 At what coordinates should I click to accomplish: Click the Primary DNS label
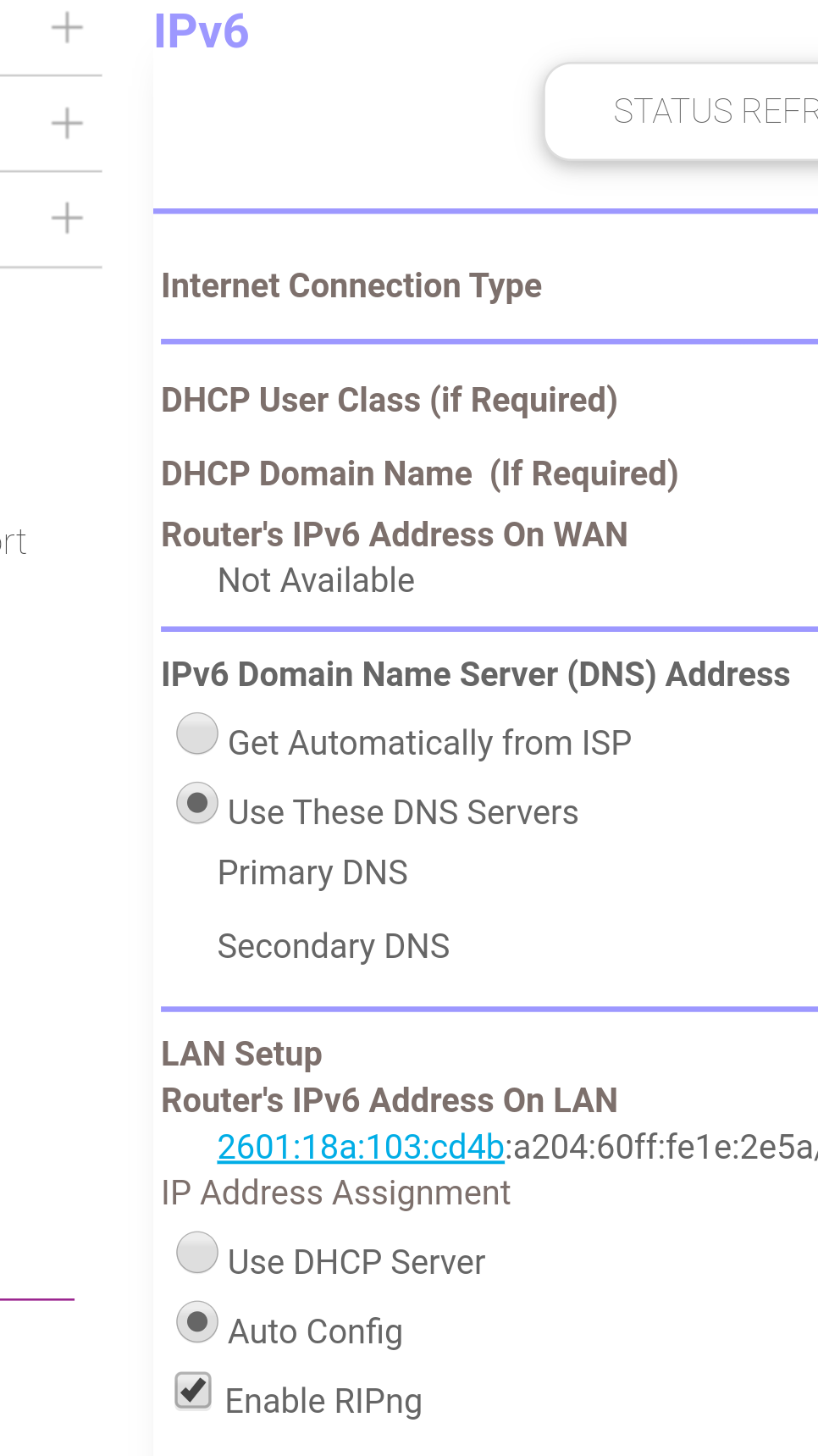tap(312, 873)
